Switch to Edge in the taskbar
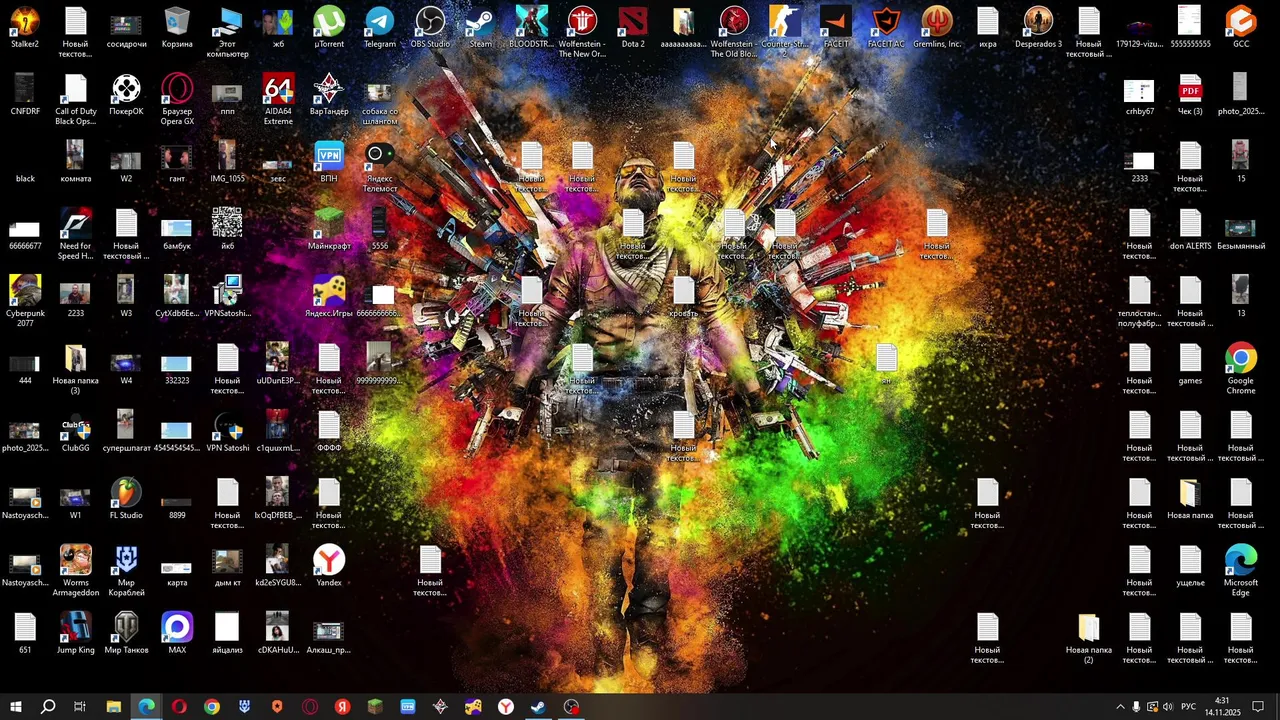 click(x=146, y=707)
